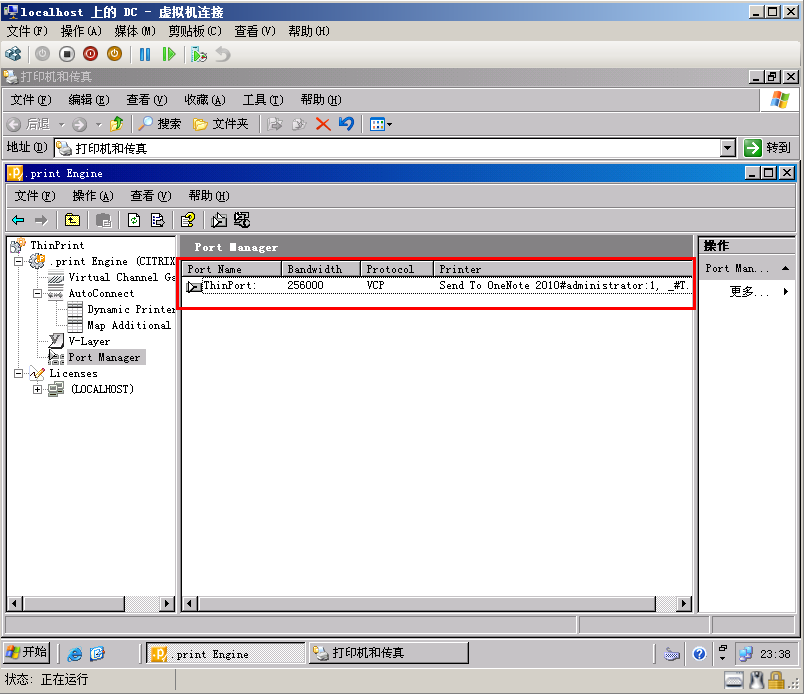The image size is (804, 694).
Task: Click the red Shut Down VM icon
Action: pyautogui.click(x=90, y=54)
